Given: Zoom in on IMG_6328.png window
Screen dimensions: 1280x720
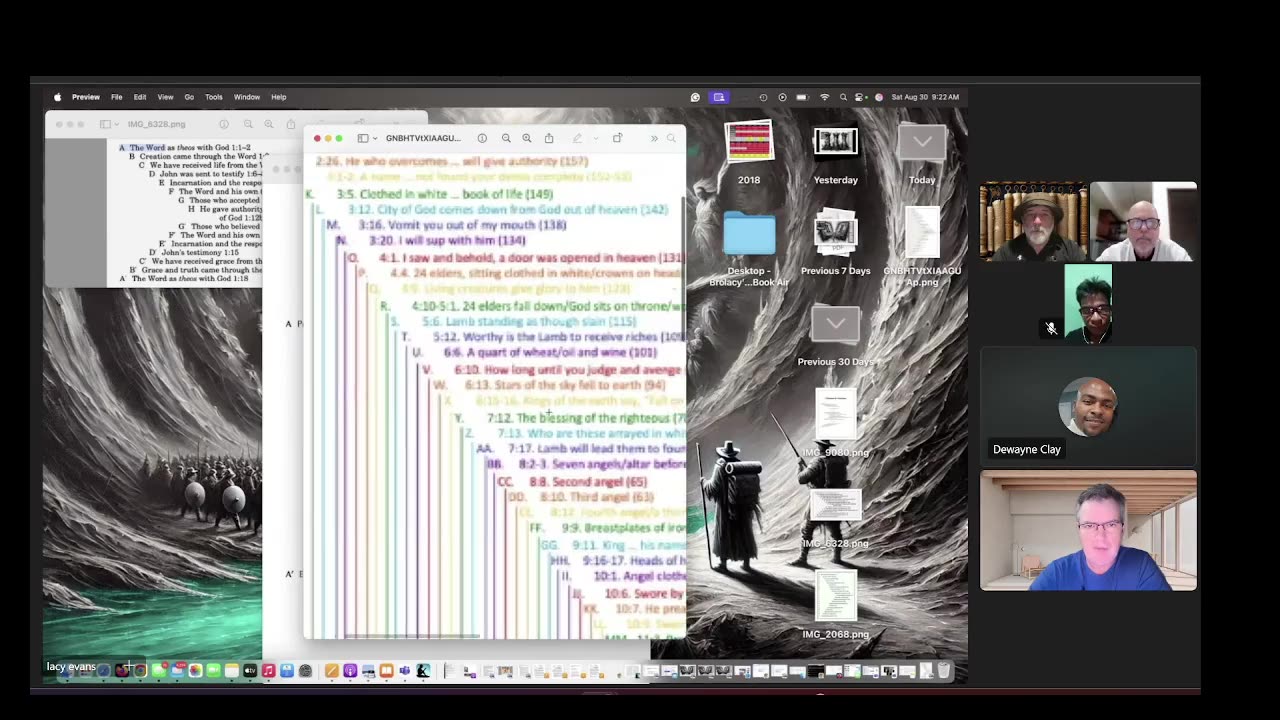Looking at the screenshot, I should click(269, 124).
